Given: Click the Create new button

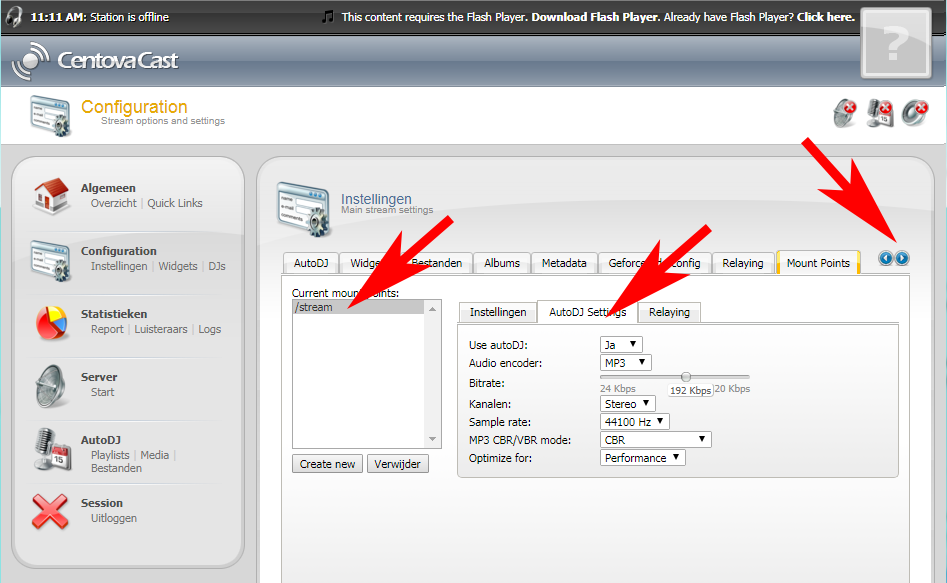Looking at the screenshot, I should pos(327,464).
